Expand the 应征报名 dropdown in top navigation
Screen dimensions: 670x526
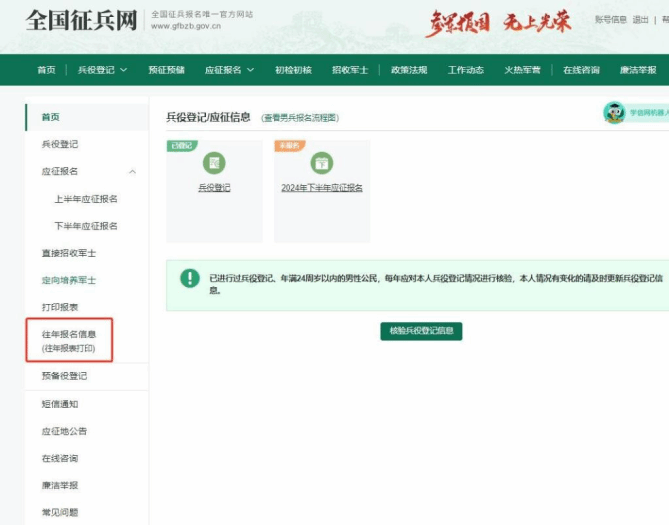tap(229, 70)
